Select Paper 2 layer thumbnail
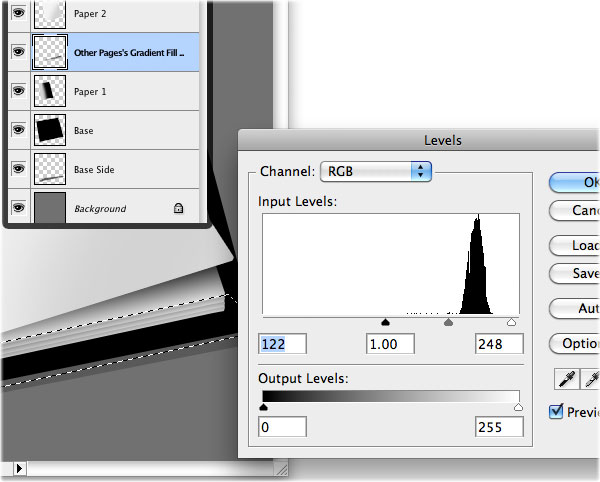This screenshot has height=482, width=600. click(x=50, y=14)
